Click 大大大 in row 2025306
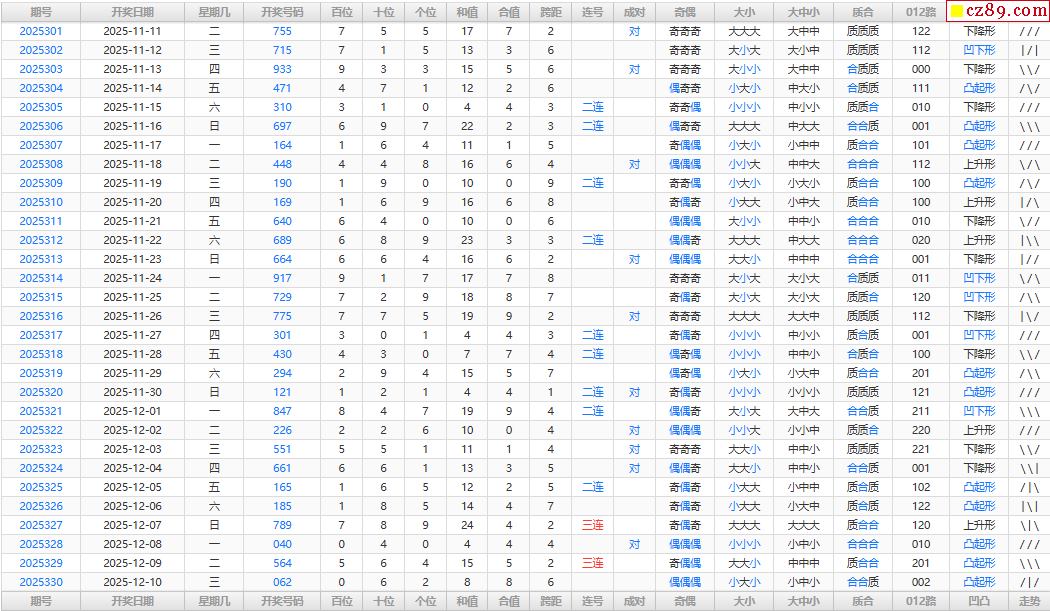 (x=744, y=126)
